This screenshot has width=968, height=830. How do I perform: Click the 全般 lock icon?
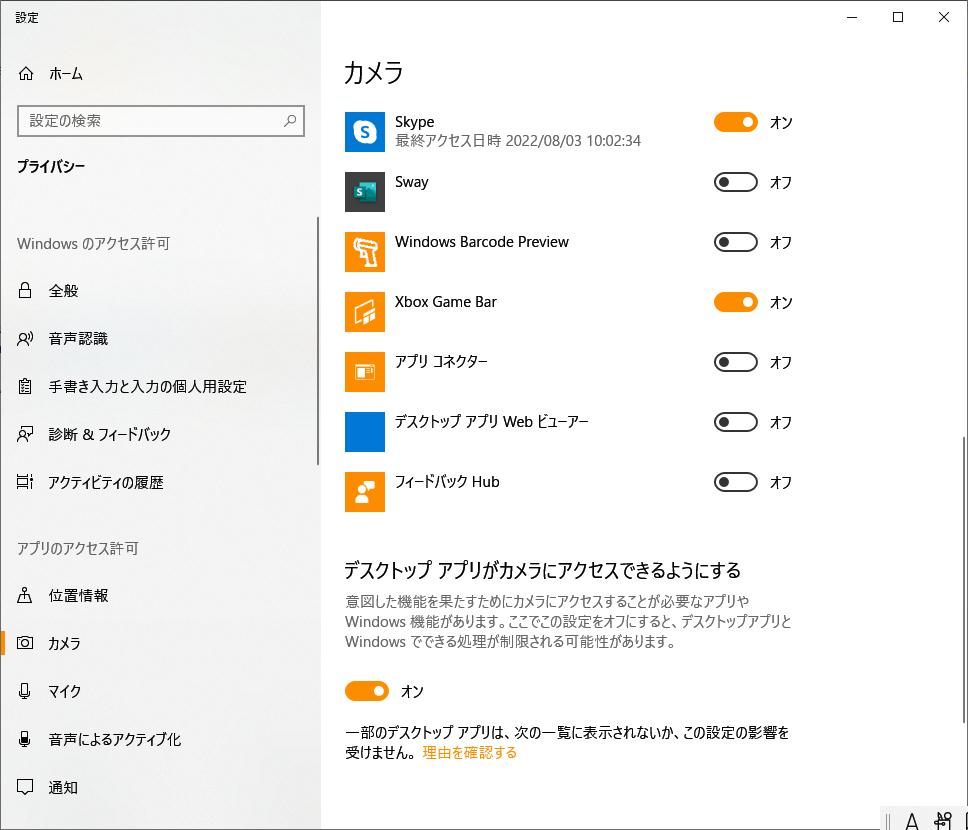click(25, 290)
